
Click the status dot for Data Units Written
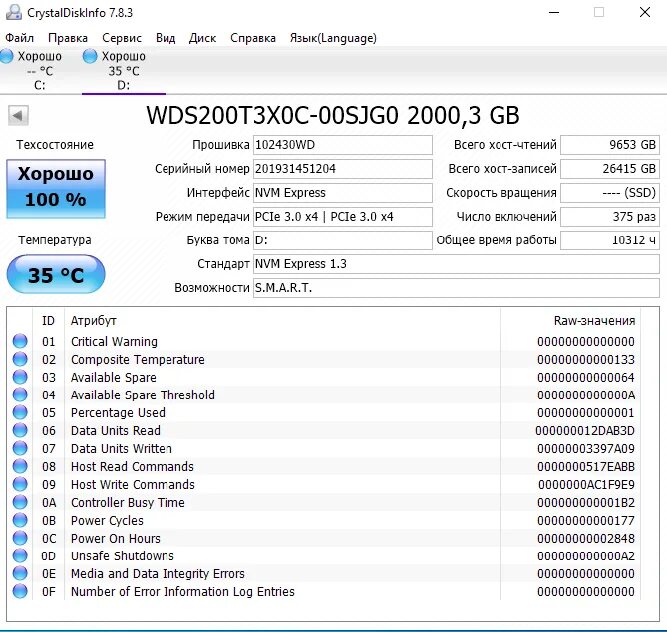coord(20,448)
